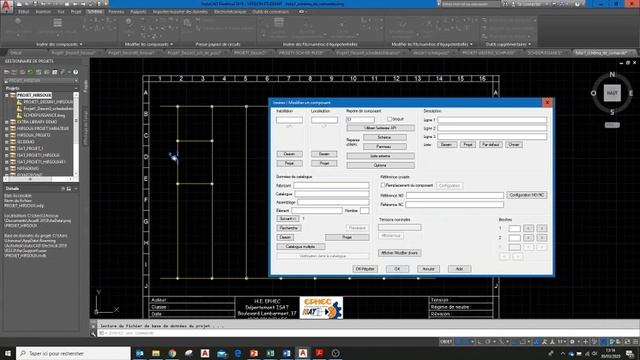Open Word from the taskbar
640x360 pixels.
click(x=287, y=353)
